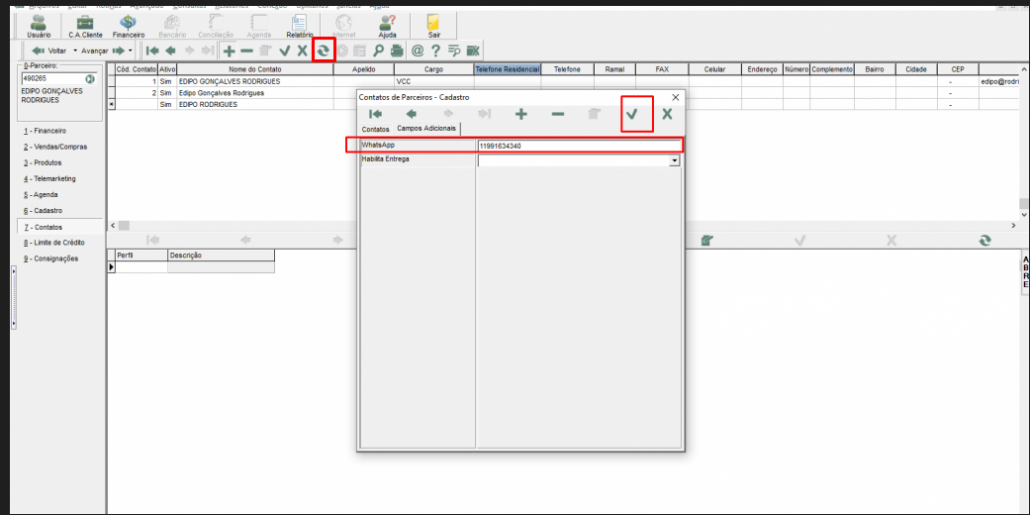Add a new record with dialog plus icon
Image resolution: width=1030 pixels, height=515 pixels.
(x=521, y=114)
